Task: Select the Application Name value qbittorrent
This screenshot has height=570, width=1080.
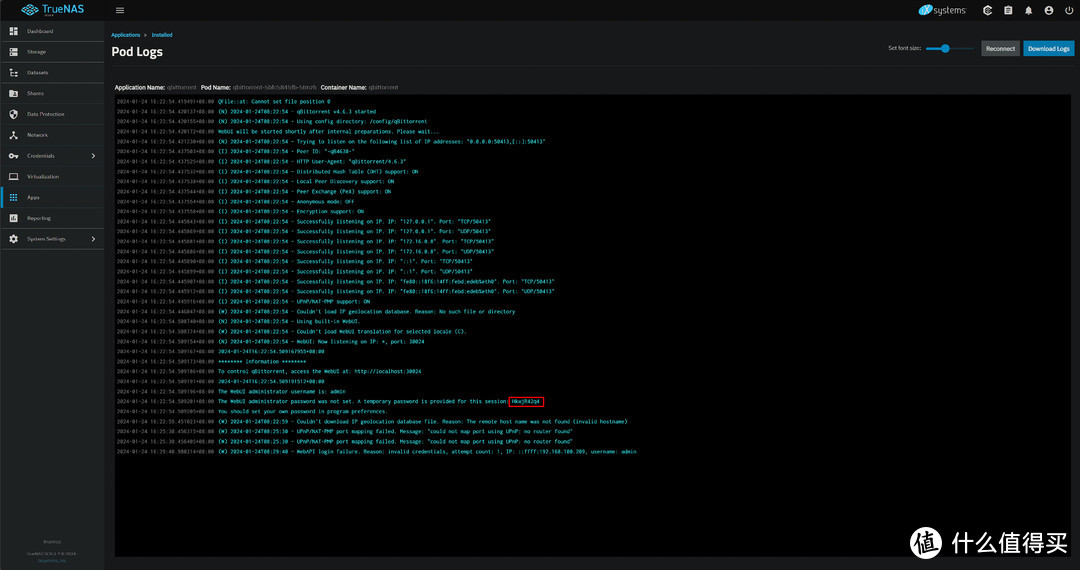Action: (182, 87)
